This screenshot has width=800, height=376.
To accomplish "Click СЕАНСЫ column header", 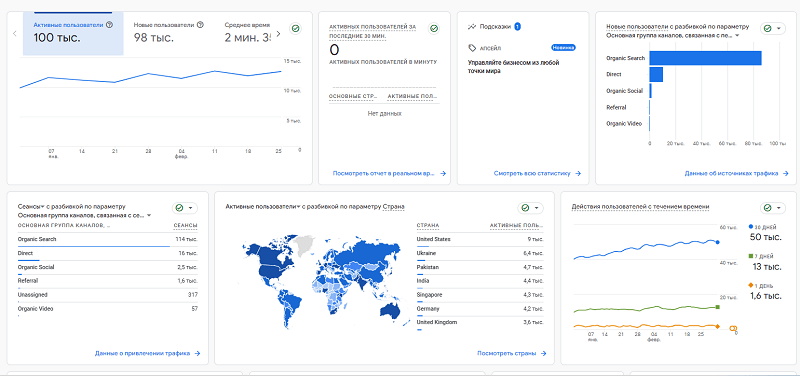I will coord(186,225).
